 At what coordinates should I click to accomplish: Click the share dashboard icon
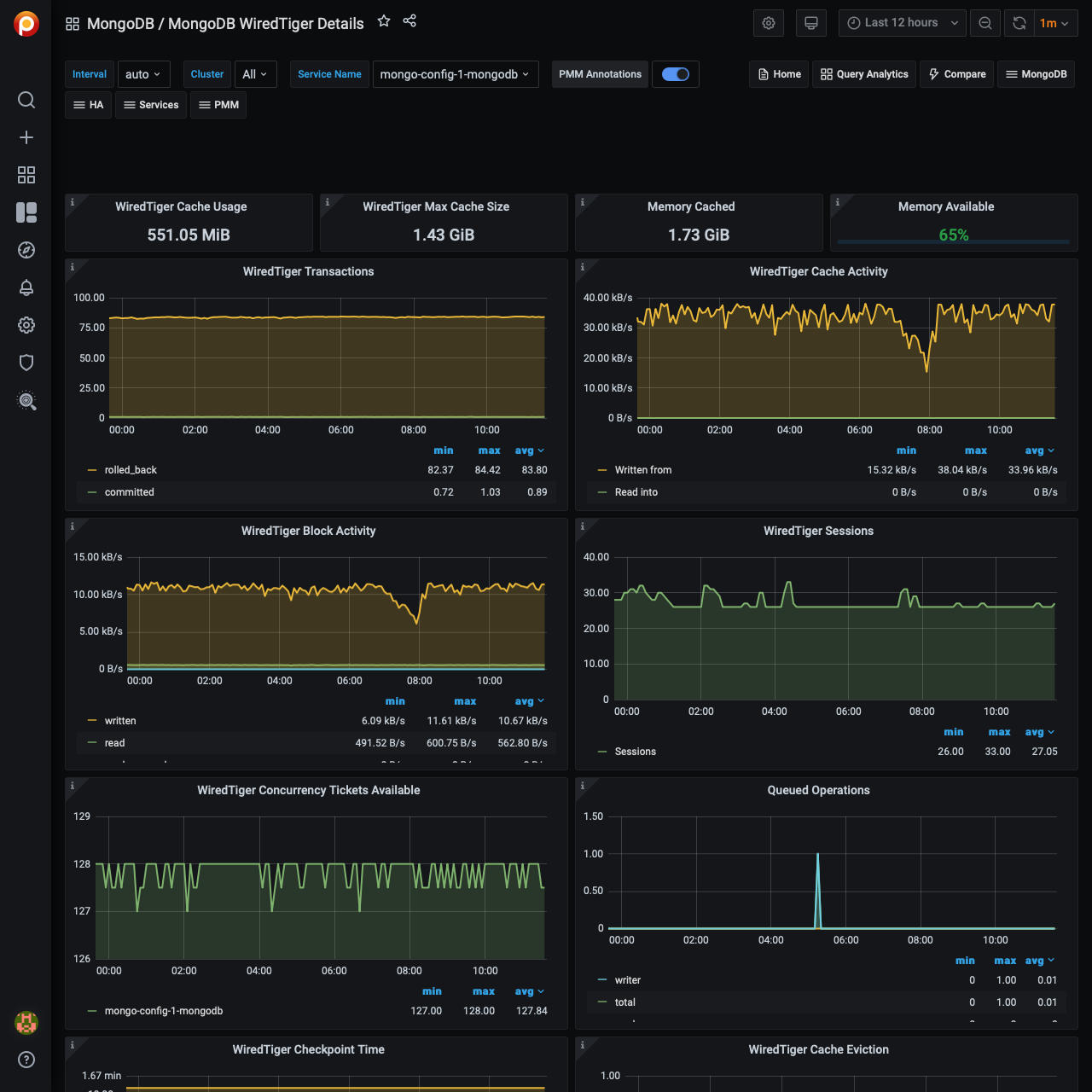point(409,21)
